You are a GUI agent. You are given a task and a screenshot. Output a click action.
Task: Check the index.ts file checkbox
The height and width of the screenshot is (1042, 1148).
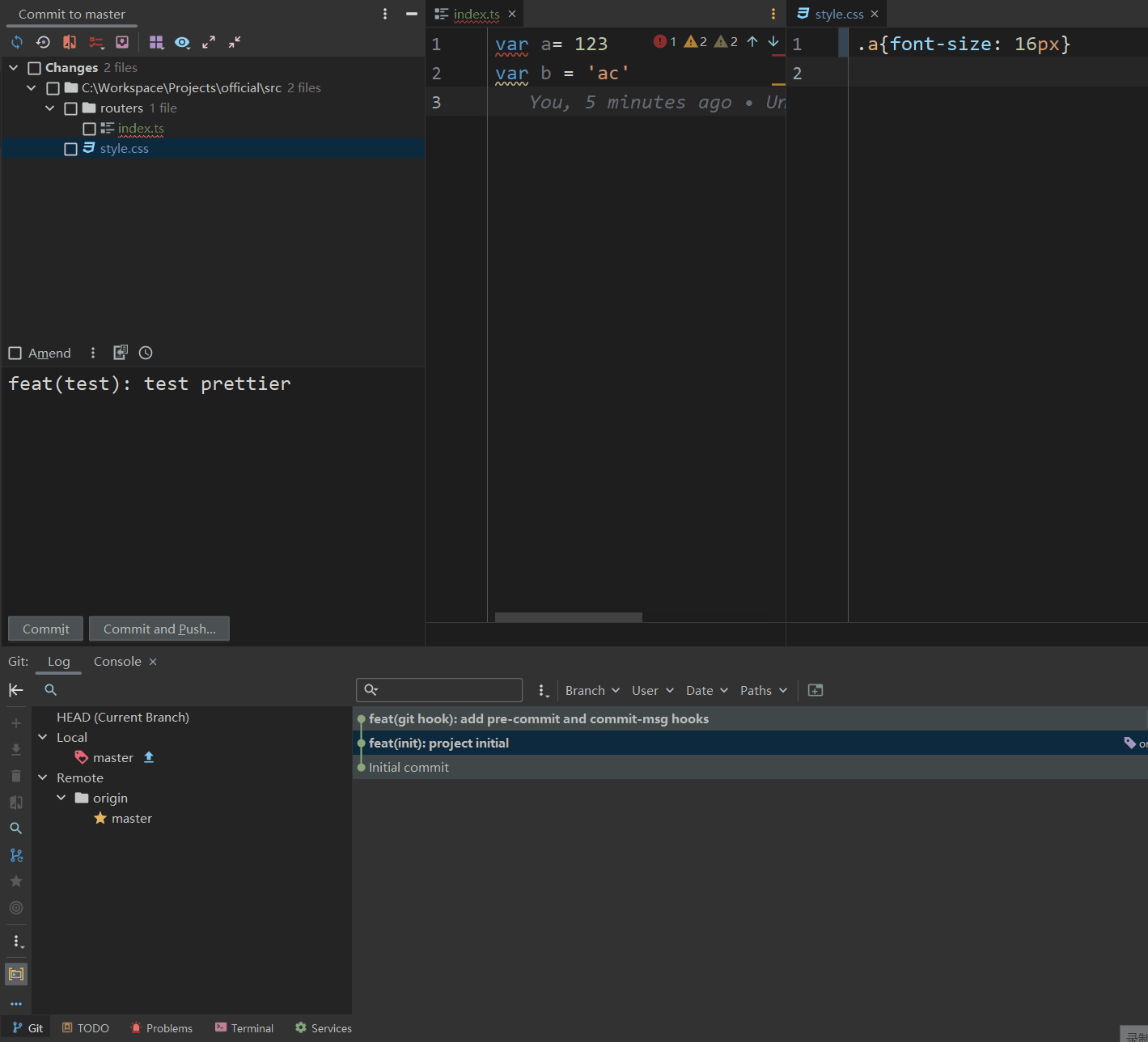coord(90,129)
